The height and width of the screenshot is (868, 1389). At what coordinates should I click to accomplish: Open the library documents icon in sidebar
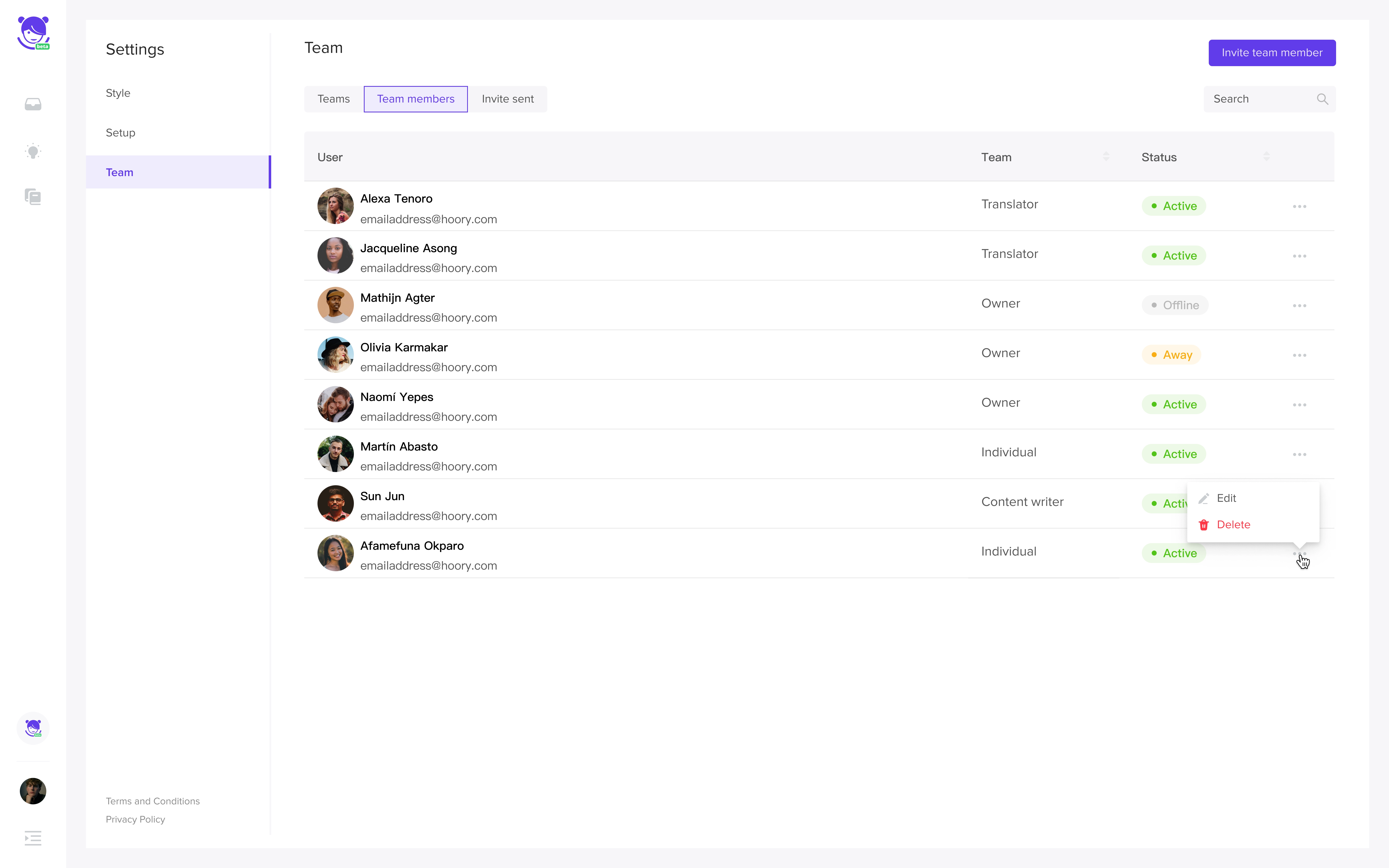pos(33,197)
